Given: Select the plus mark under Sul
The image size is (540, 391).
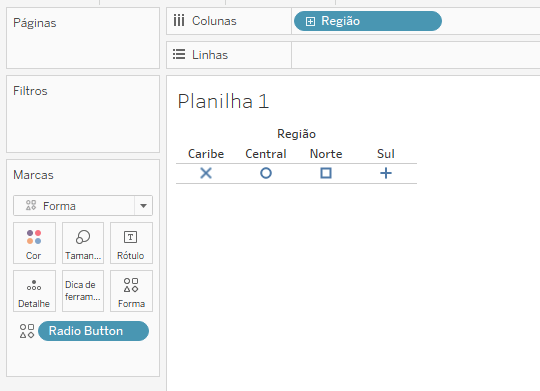Looking at the screenshot, I should tap(386, 173).
